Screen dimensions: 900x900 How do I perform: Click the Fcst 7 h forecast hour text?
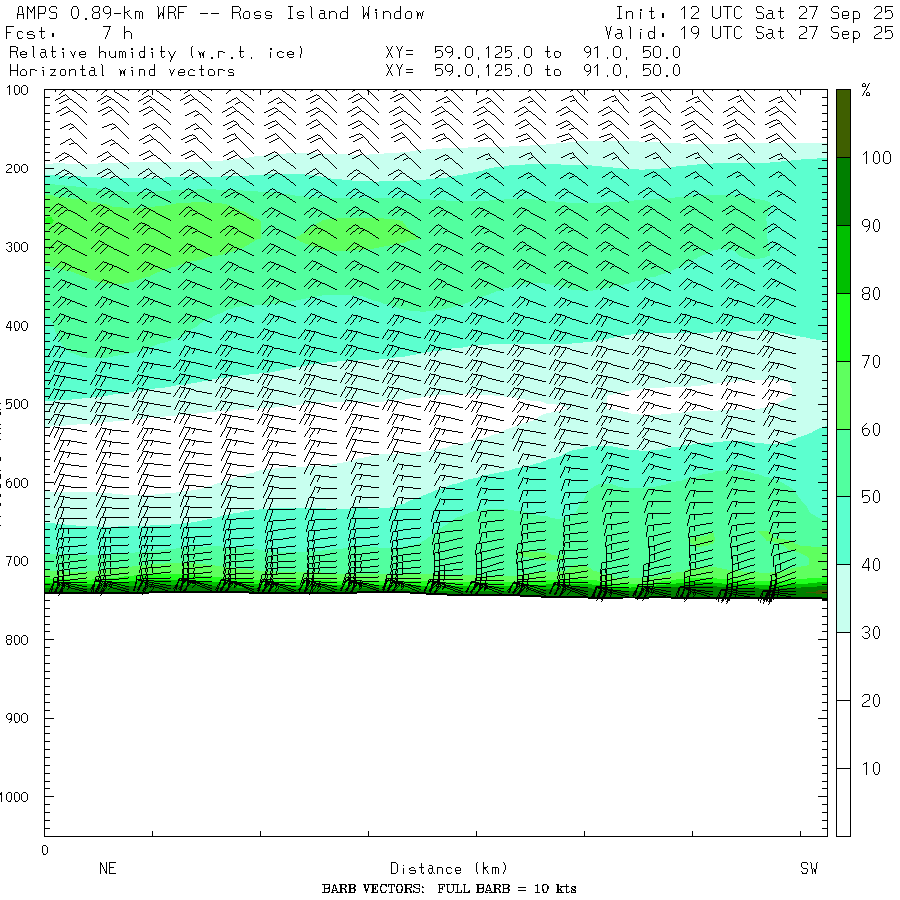[68, 33]
